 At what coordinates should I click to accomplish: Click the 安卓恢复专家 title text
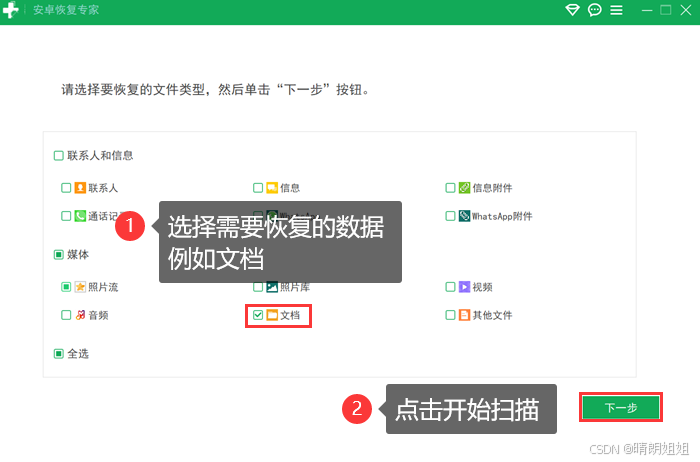(x=66, y=10)
